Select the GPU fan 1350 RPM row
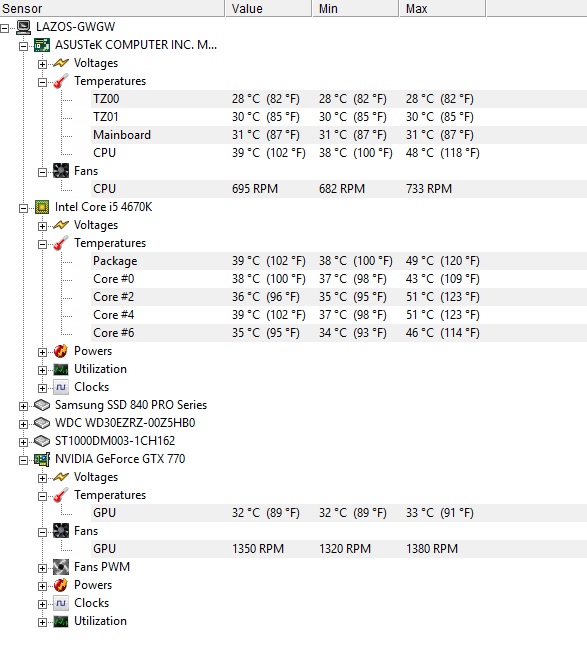Viewport: 587px width, 651px height. (x=339, y=549)
